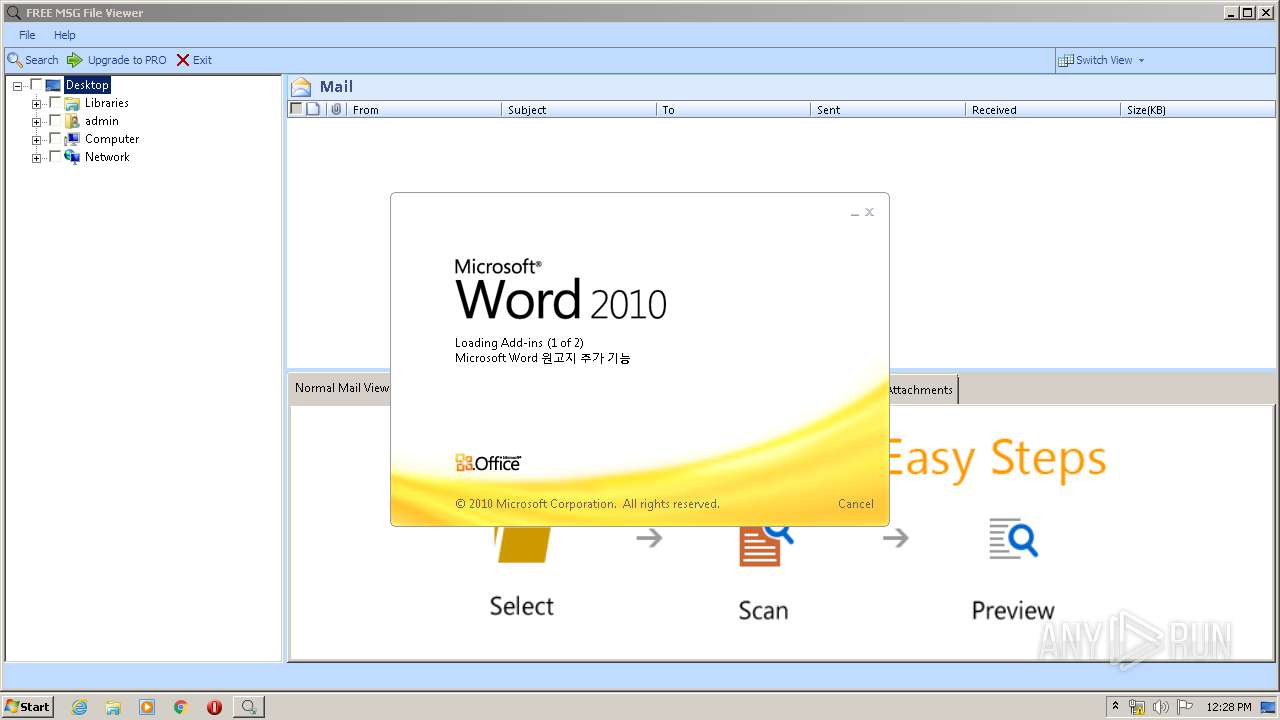Switch to the Normal Mail View tab
The height and width of the screenshot is (720, 1280).
tap(341, 388)
